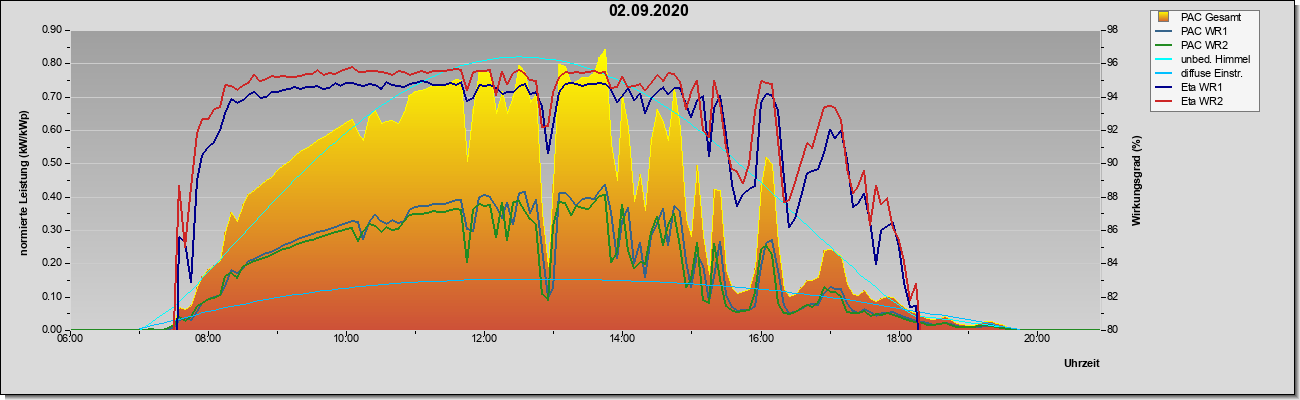1300x400 pixels.
Task: Click the 16:00 time axis label
Action: point(760,338)
